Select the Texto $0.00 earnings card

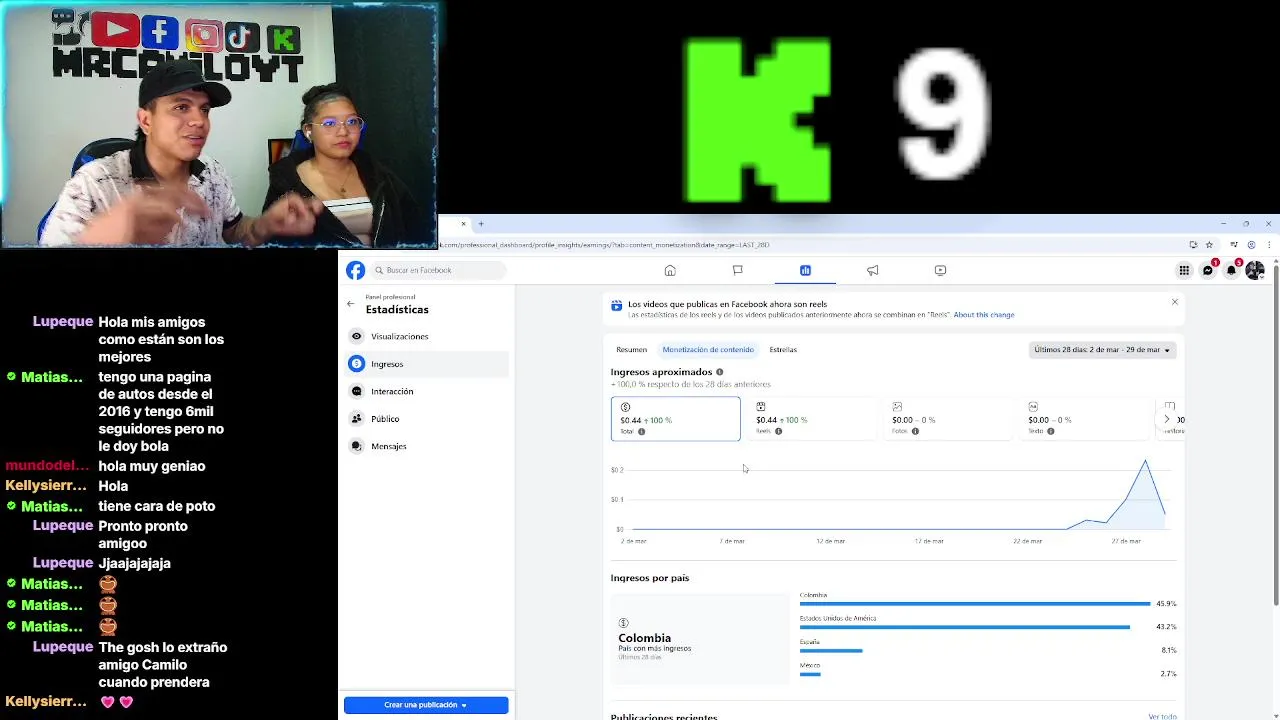(1084, 419)
